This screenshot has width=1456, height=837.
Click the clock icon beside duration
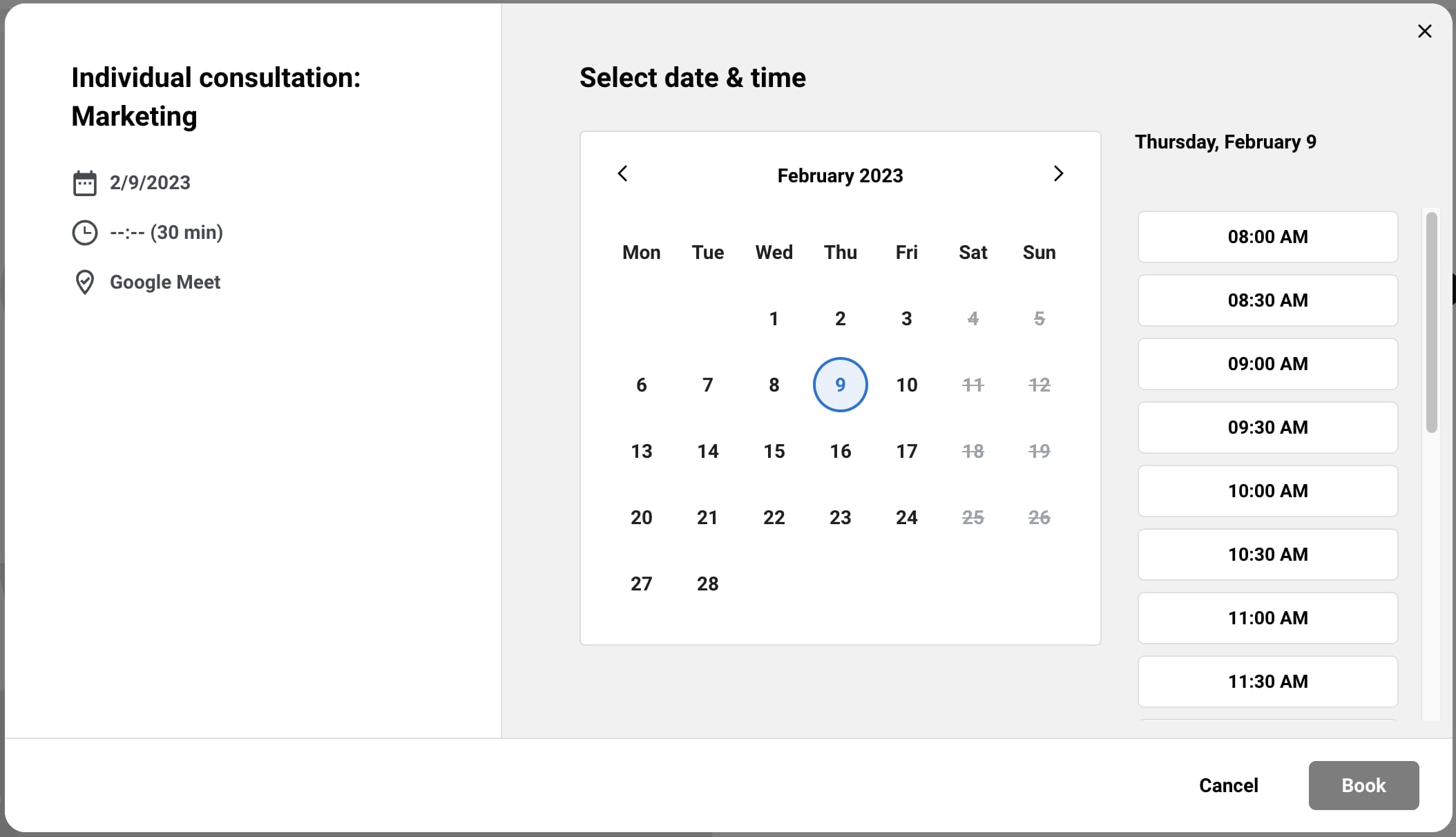(84, 233)
